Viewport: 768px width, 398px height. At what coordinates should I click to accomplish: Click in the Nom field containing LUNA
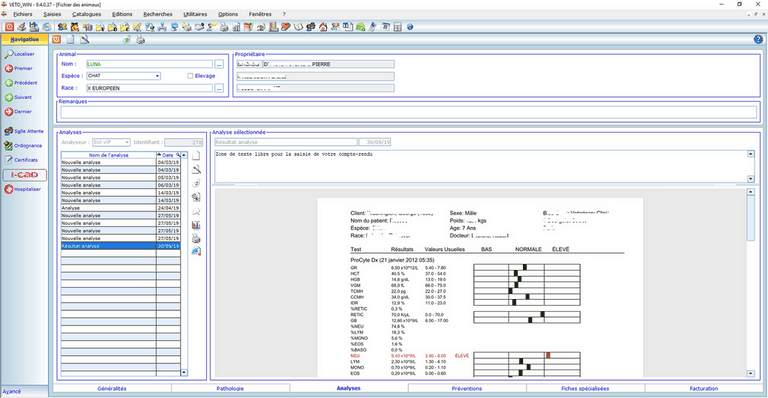pos(149,64)
